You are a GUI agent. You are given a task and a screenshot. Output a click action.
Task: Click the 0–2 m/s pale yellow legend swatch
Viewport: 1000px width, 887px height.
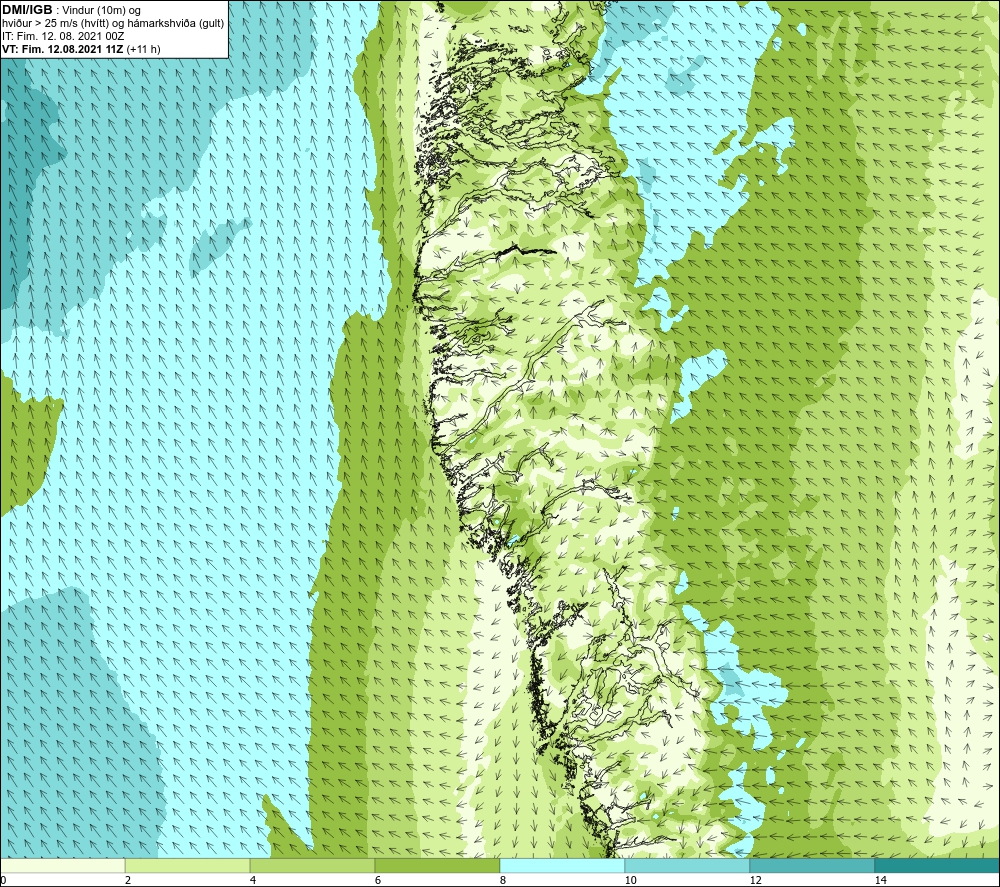coord(62,866)
